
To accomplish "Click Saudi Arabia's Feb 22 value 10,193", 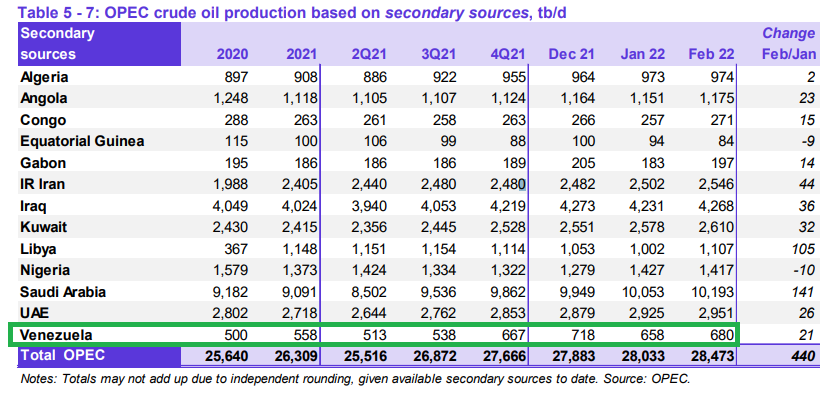I will tap(712, 292).
